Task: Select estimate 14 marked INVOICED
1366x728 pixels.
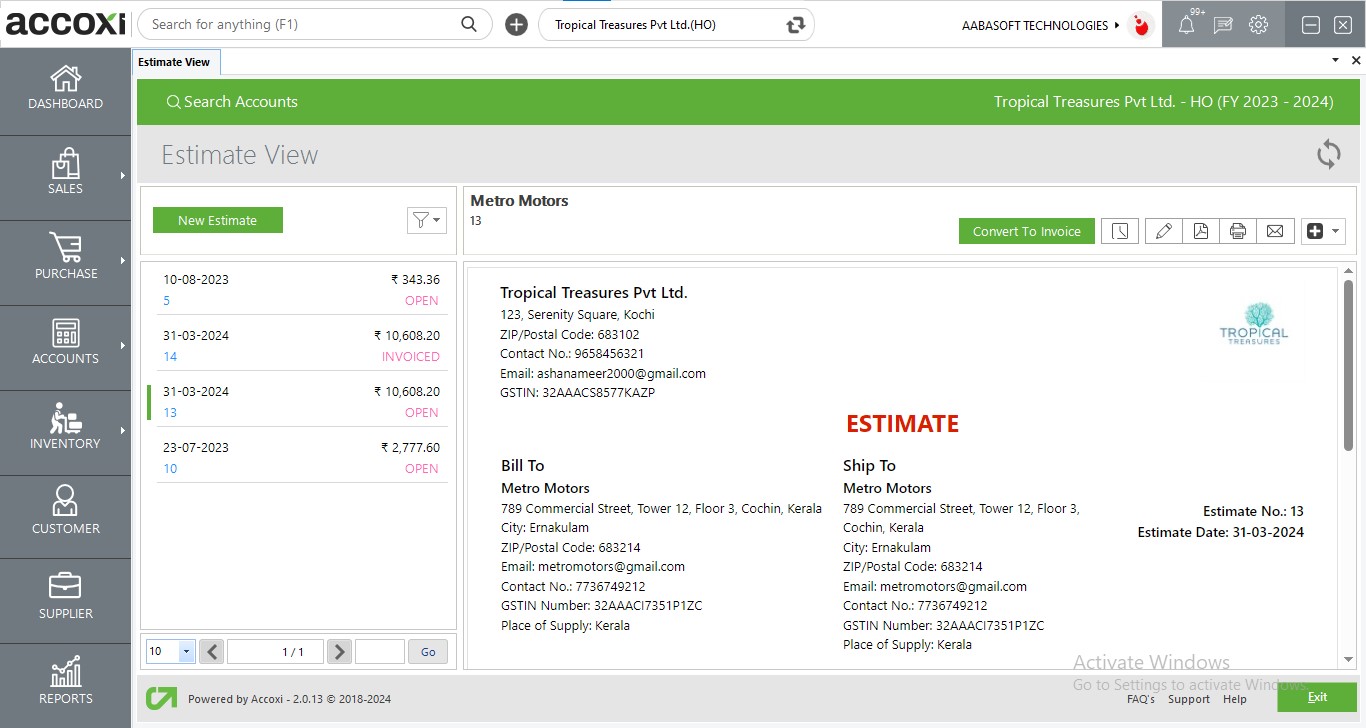Action: [x=300, y=345]
